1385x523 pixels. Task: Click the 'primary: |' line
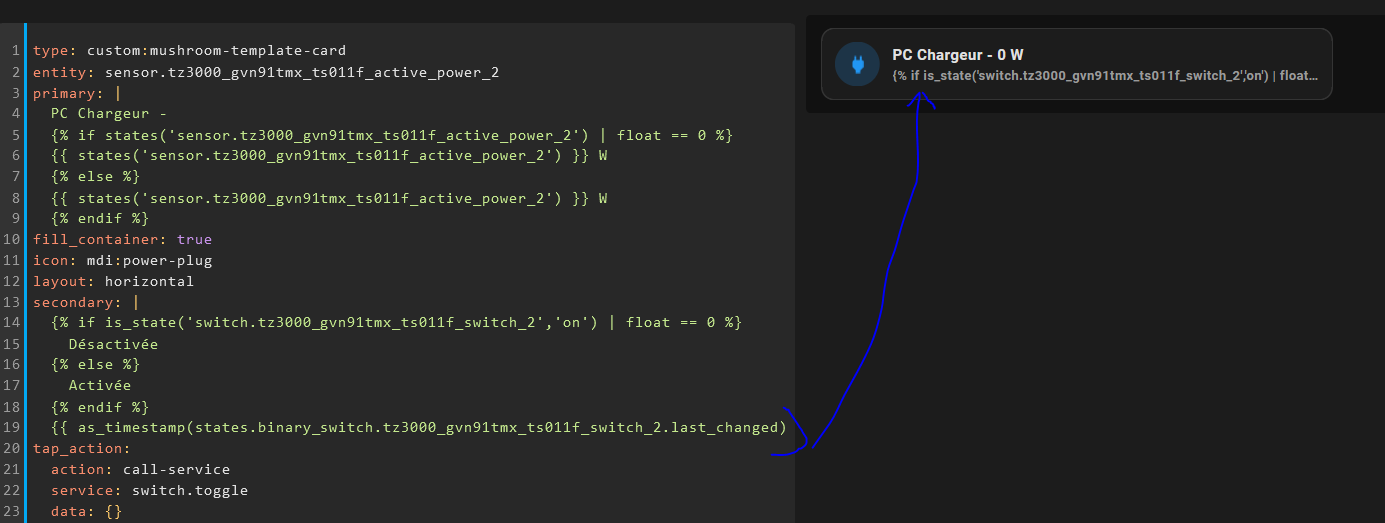[x=76, y=92]
